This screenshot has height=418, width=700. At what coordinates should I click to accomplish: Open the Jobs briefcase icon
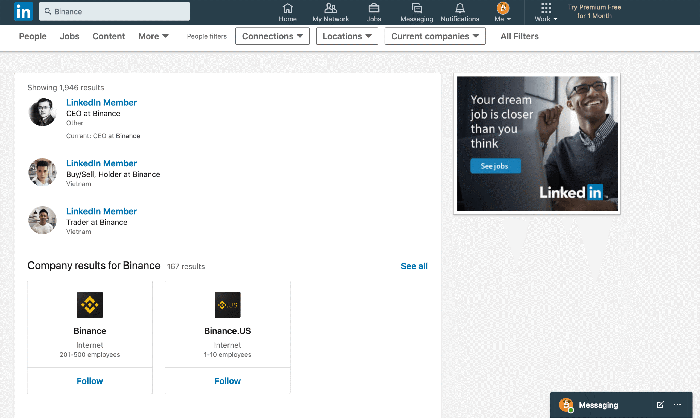click(374, 12)
